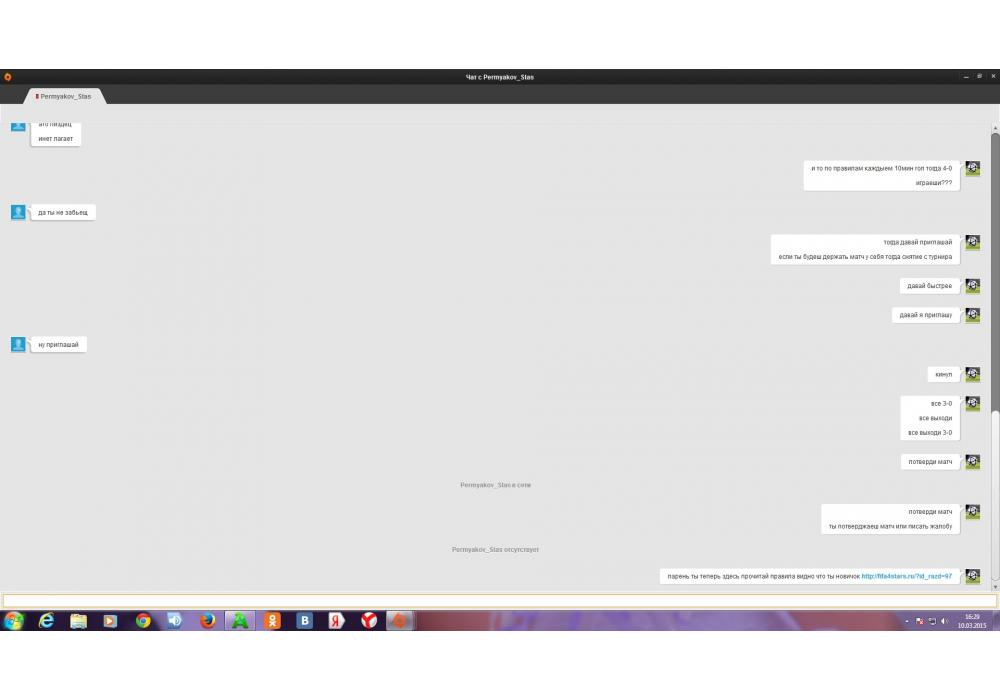Click soccer avatar beside the fifa4stars link message
This screenshot has height=700, width=1000.
(x=973, y=576)
